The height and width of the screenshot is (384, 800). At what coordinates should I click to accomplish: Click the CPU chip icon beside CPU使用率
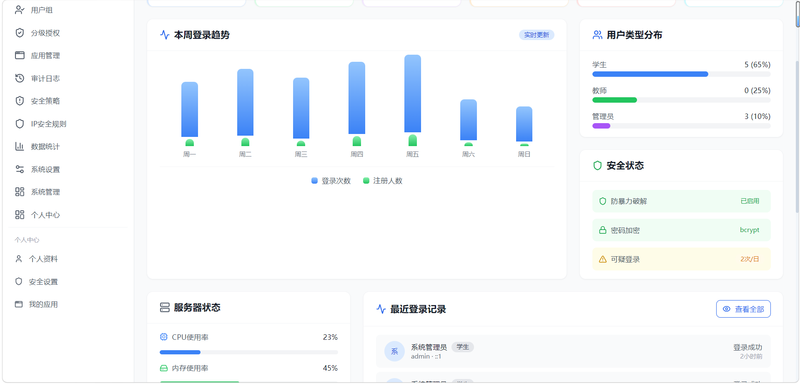tap(164, 337)
